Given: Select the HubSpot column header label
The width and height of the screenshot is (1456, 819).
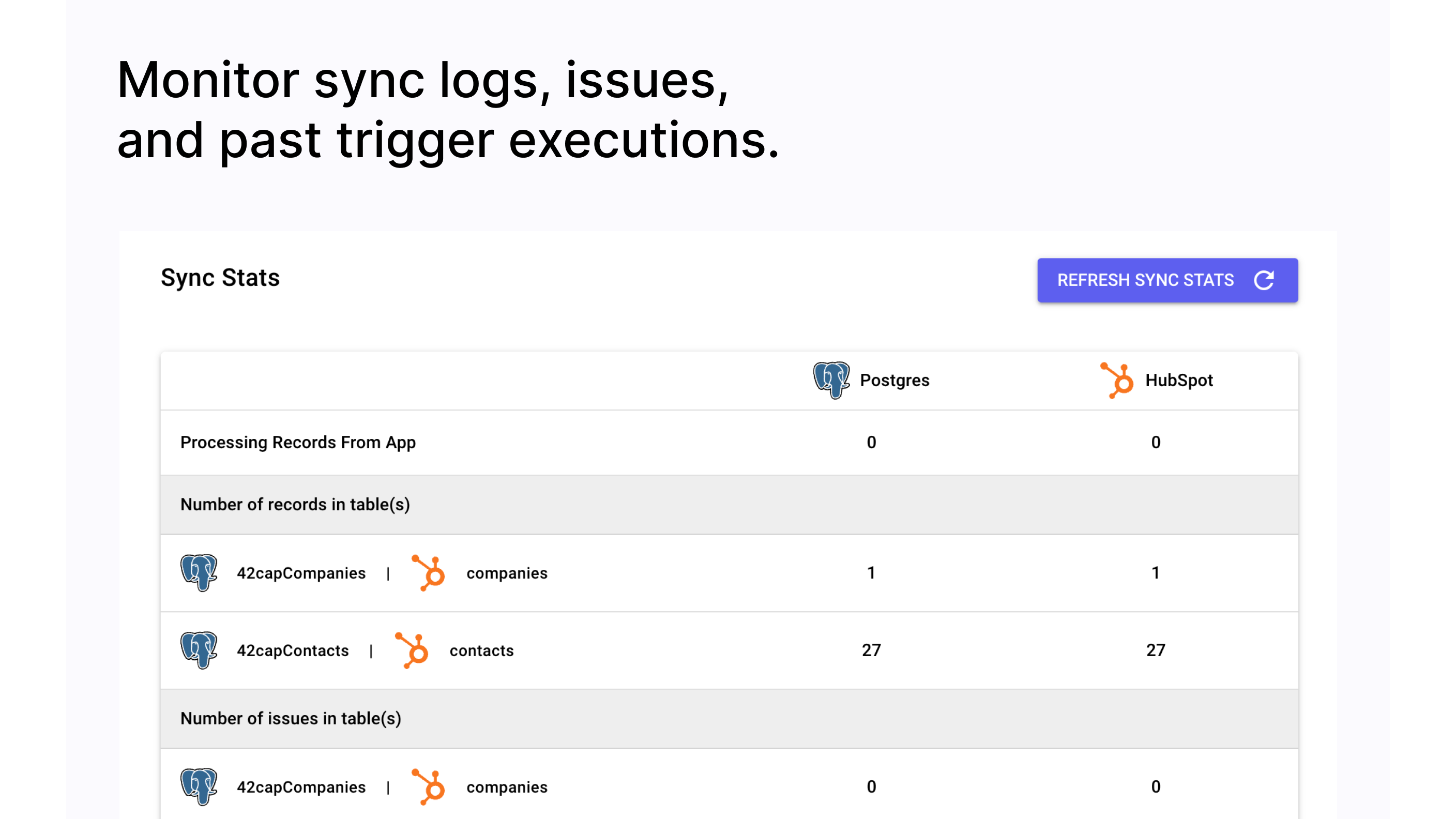Looking at the screenshot, I should pyautogui.click(x=1179, y=381).
